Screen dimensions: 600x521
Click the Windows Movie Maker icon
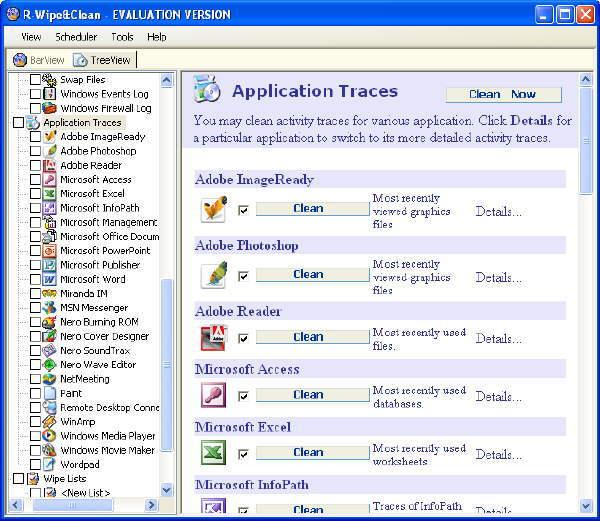(50, 450)
